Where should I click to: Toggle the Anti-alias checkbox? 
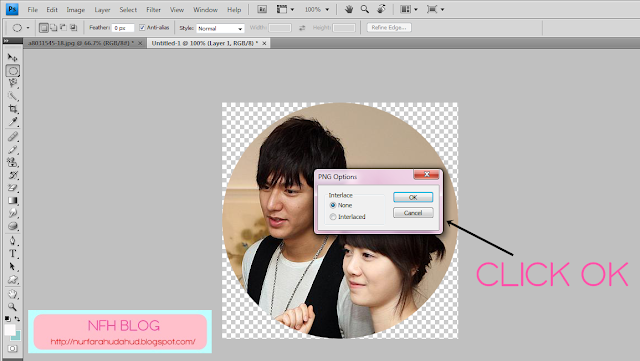[142, 27]
